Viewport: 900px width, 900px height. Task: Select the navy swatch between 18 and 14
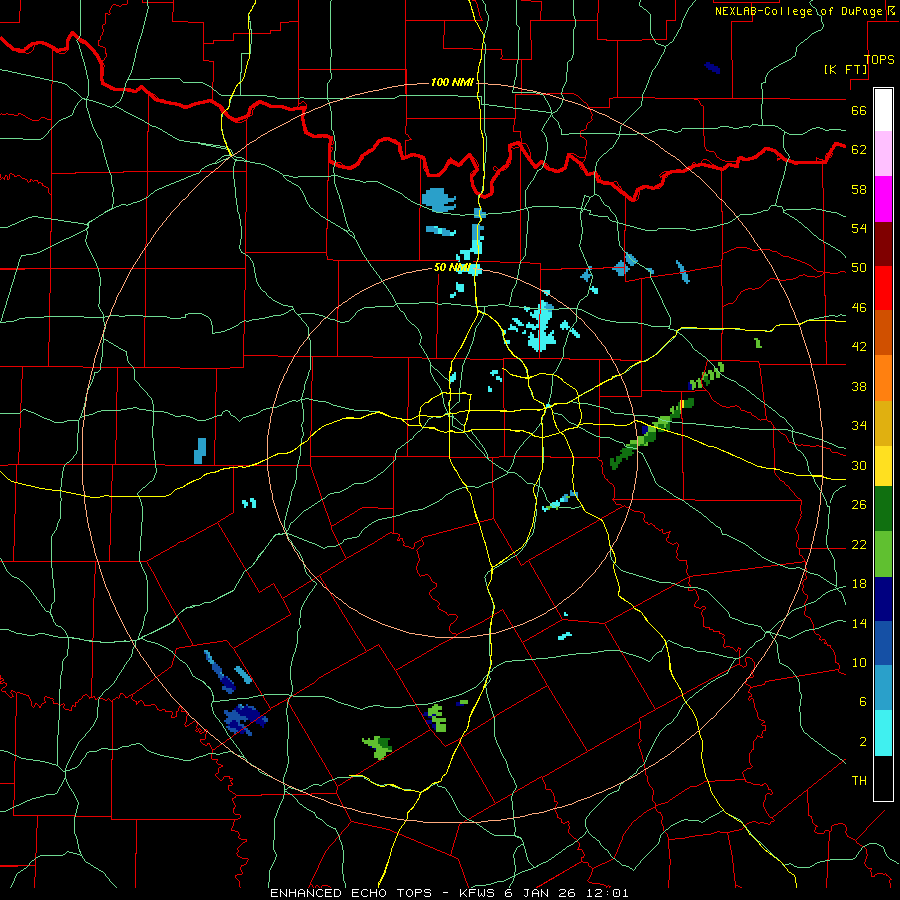coord(883,599)
